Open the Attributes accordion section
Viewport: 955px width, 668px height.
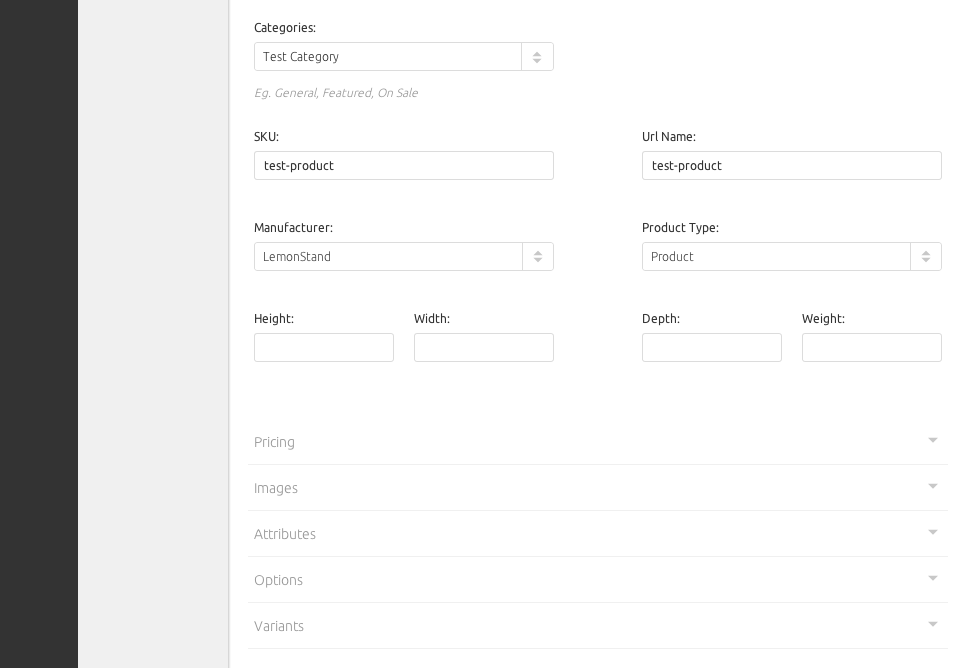click(285, 534)
